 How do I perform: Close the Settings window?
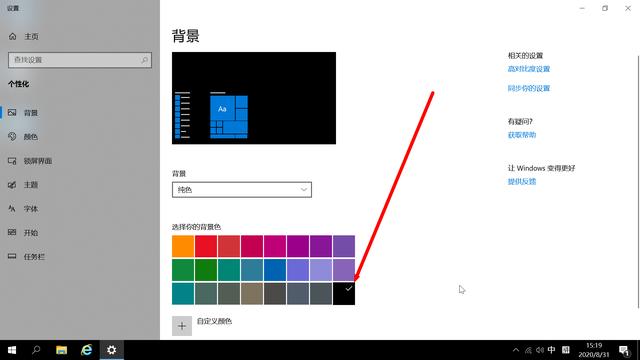point(628,8)
